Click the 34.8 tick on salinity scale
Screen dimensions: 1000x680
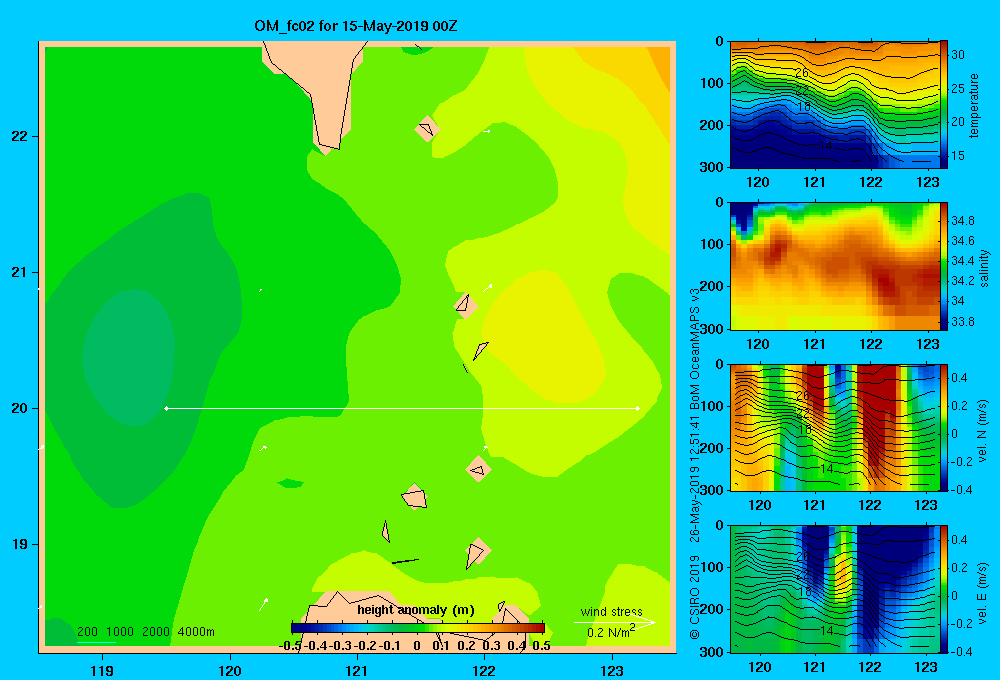(962, 221)
